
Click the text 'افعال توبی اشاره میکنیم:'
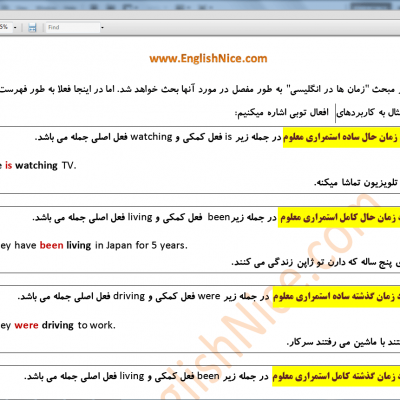point(282,113)
